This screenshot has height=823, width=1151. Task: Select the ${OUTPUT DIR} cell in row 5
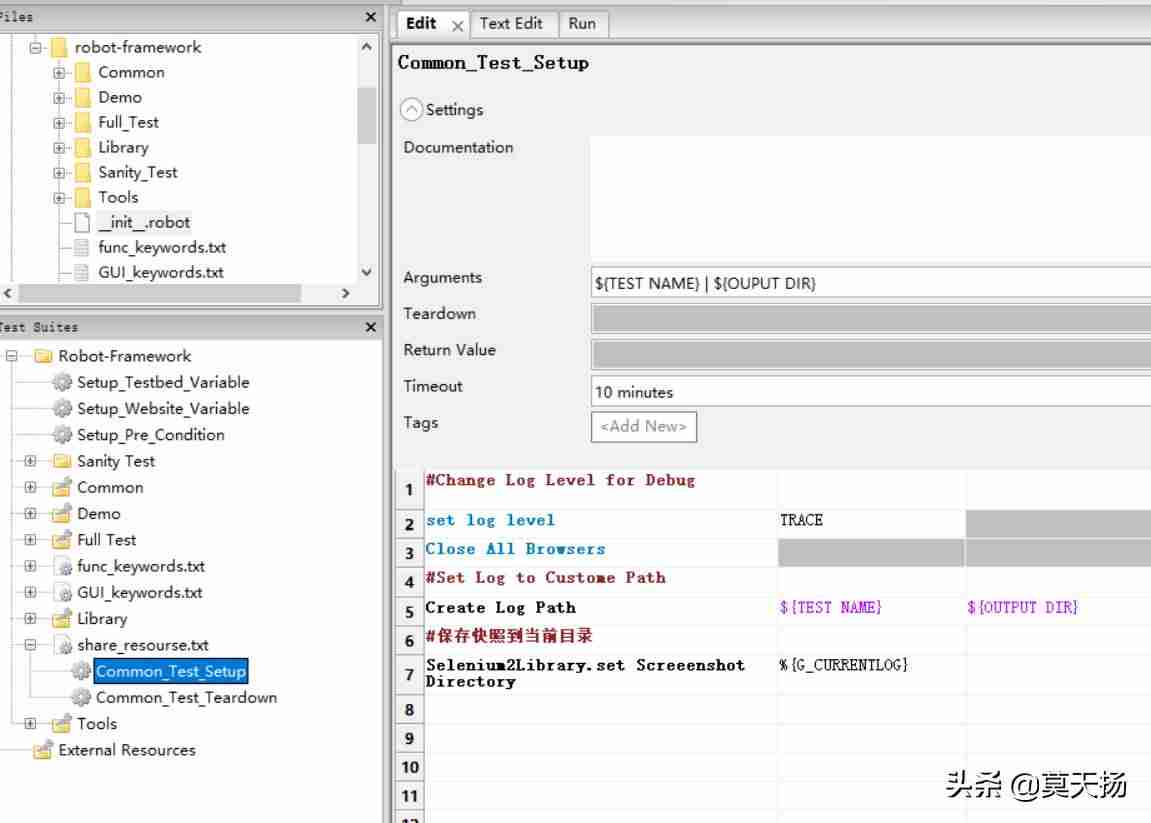1059,610
